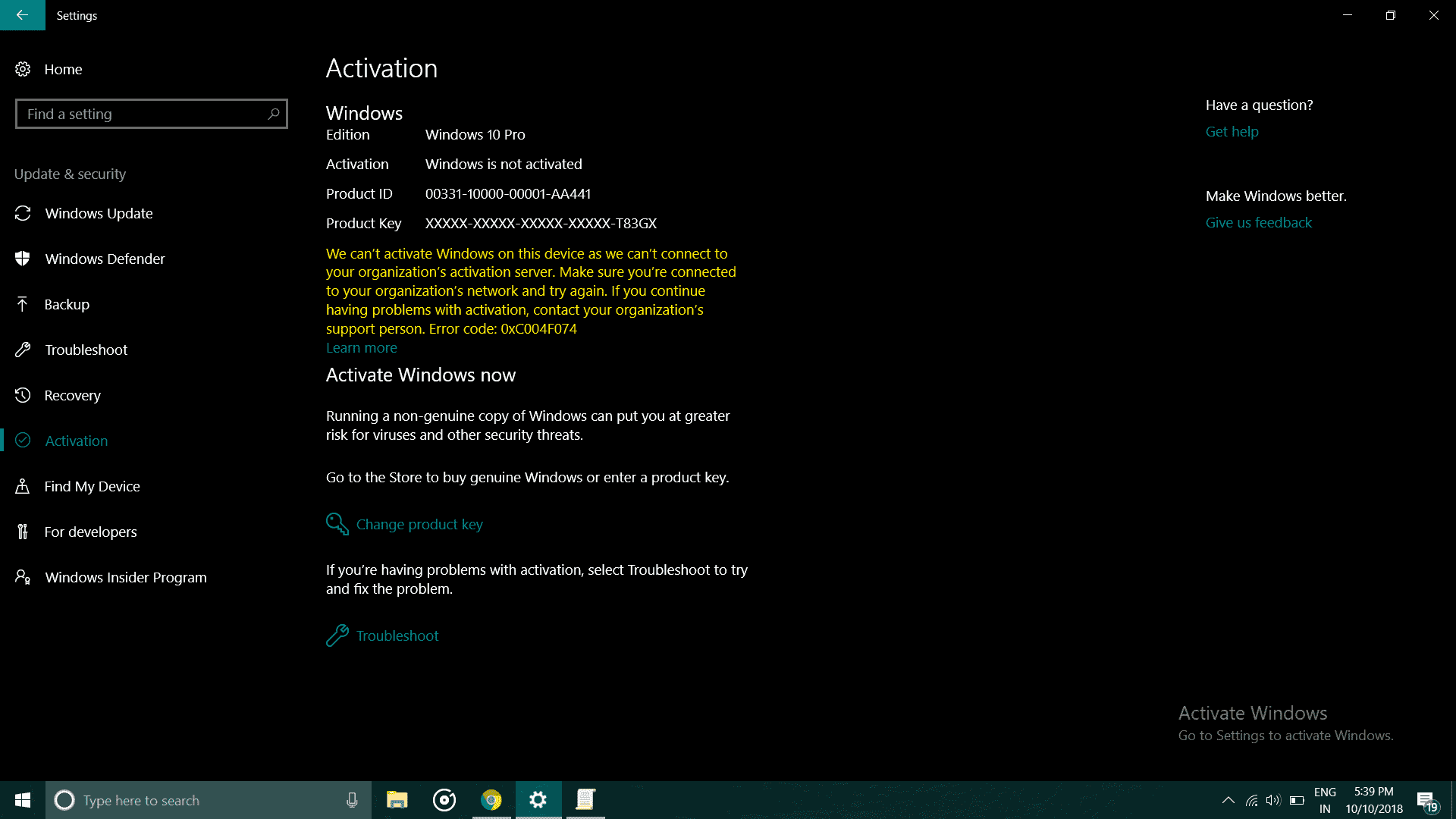Focus the Find a setting field
Viewport: 1456px width, 819px height.
coord(152,114)
